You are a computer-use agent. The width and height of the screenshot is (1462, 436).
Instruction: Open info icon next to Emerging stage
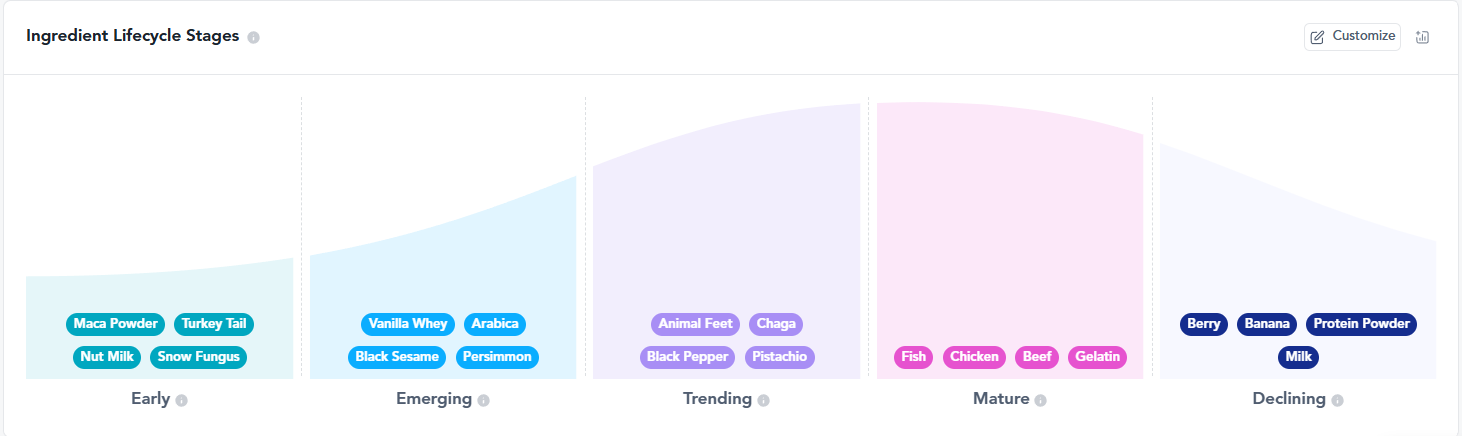point(483,400)
